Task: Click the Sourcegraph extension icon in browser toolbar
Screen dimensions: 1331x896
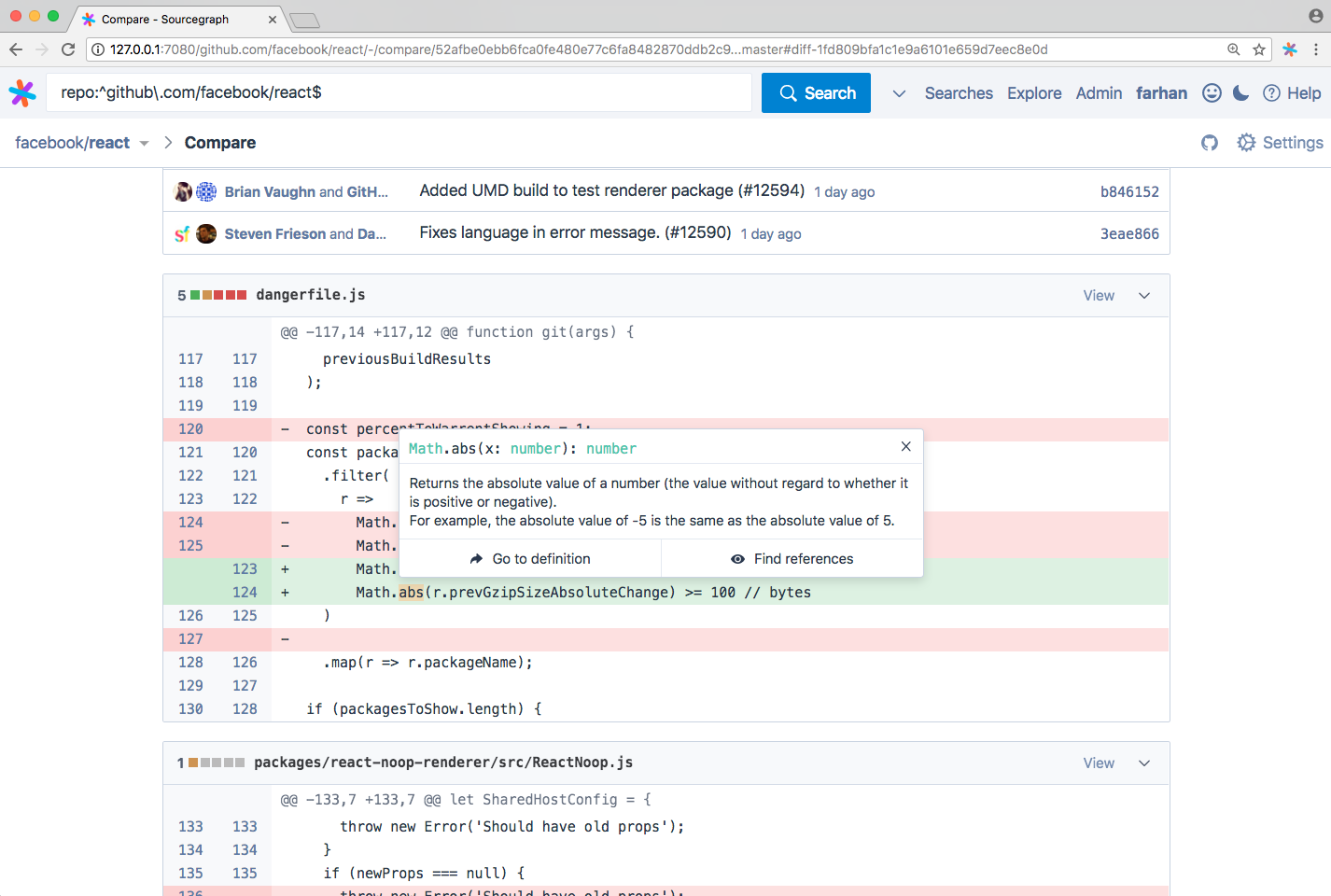Action: (1290, 49)
